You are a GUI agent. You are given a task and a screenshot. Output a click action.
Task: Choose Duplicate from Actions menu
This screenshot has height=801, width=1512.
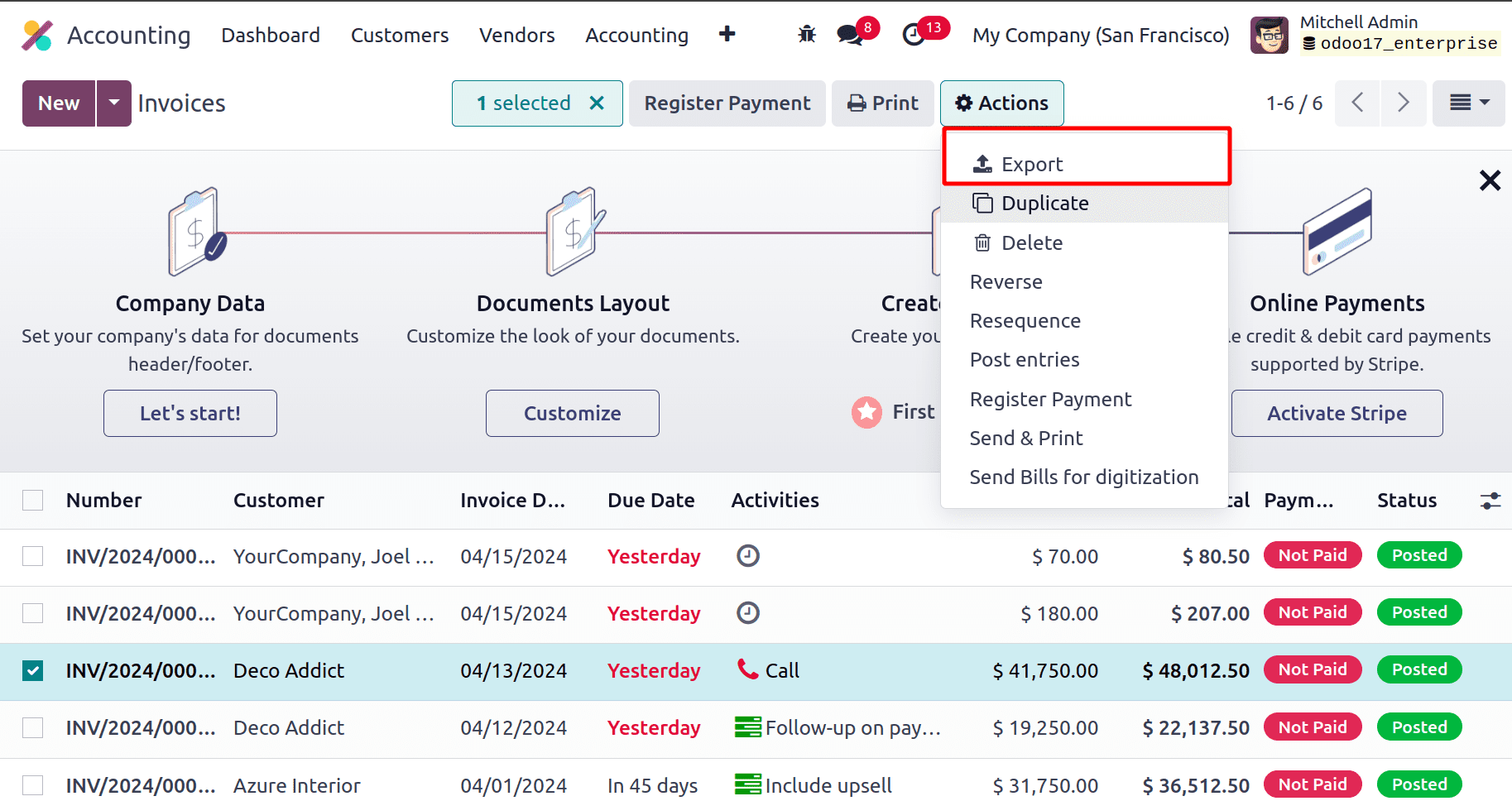(x=1085, y=203)
